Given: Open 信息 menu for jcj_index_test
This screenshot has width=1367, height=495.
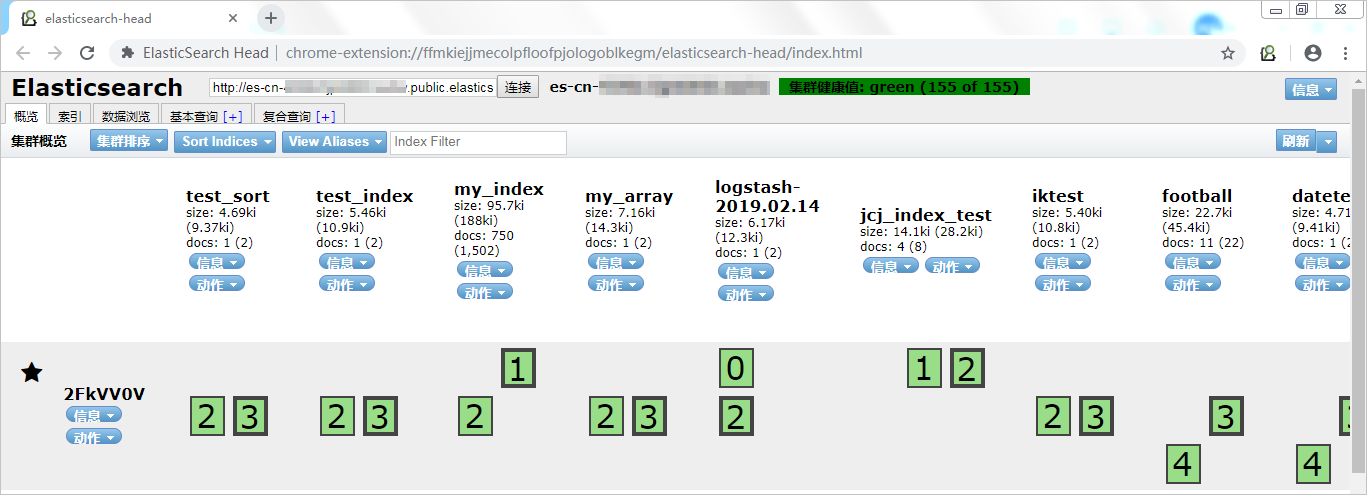Looking at the screenshot, I should tap(891, 266).
